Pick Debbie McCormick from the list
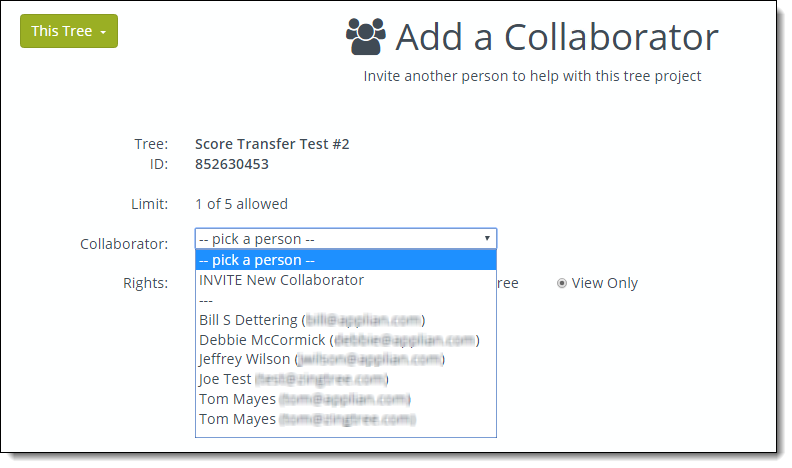The image size is (792, 468). click(346, 340)
